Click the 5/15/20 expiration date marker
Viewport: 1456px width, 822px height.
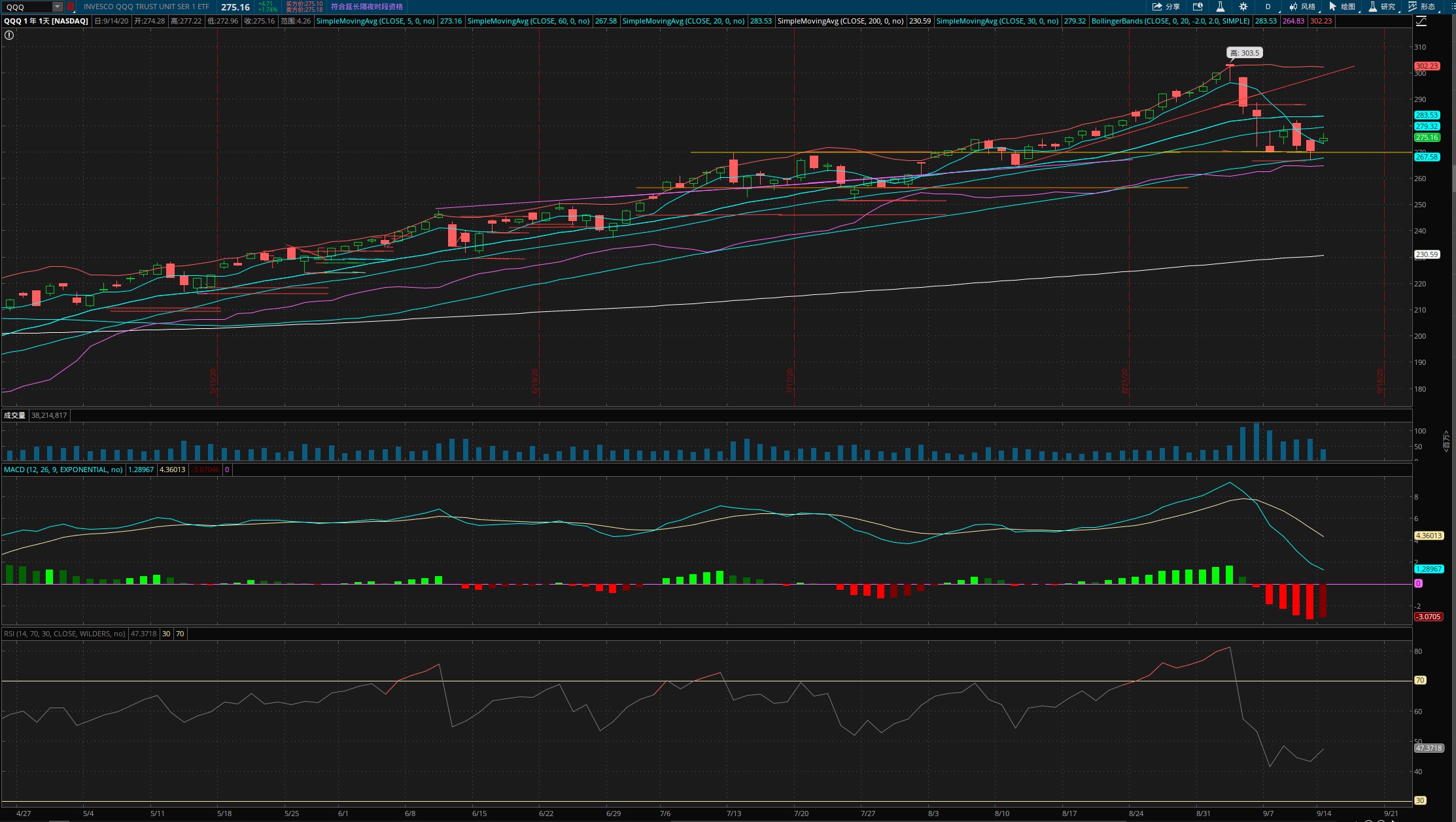click(213, 381)
